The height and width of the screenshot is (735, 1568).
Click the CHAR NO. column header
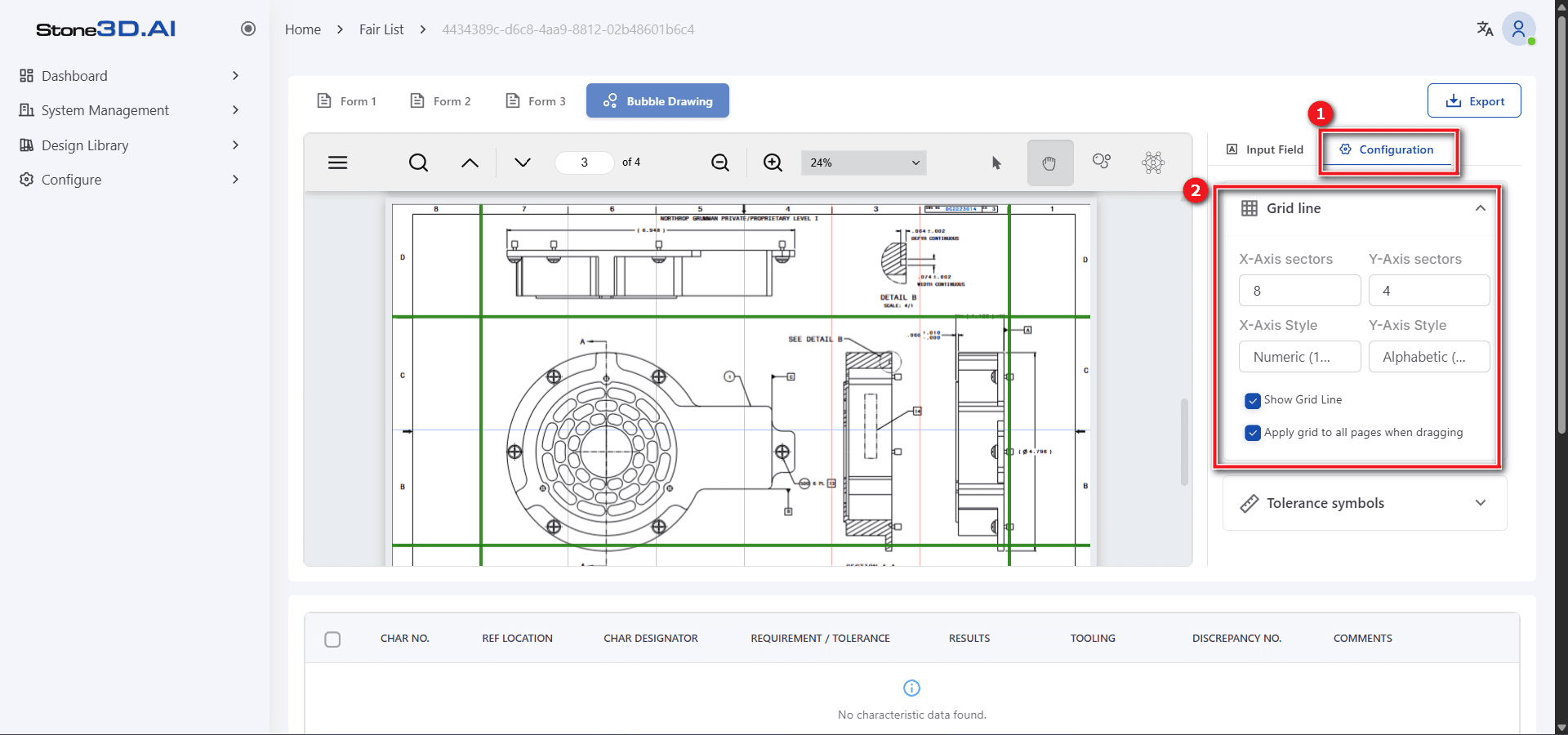pyautogui.click(x=404, y=639)
